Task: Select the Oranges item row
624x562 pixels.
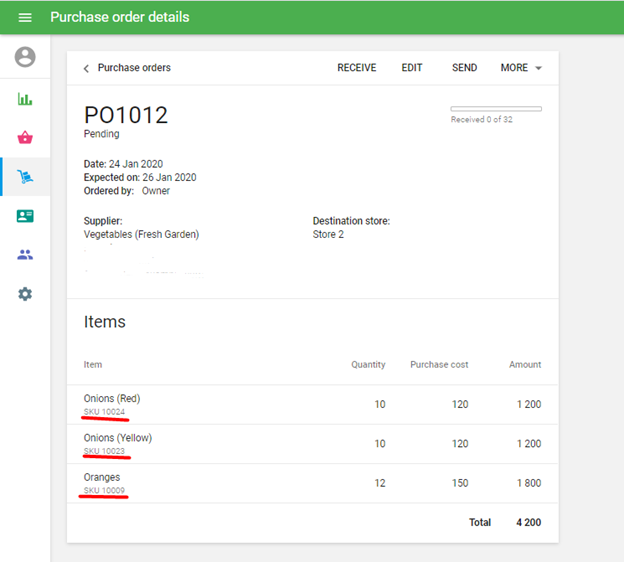Action: point(312,483)
